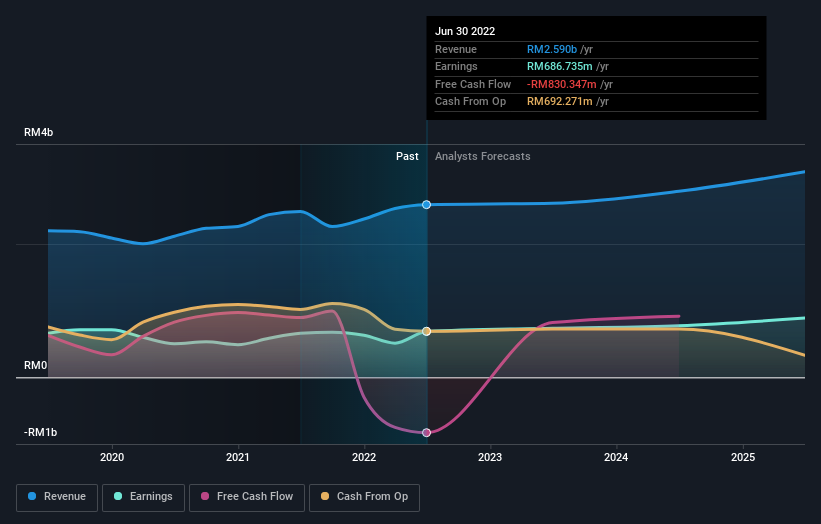Toggle the Free Cash Flow legend button
Viewport: 821px width, 524px height.
[x=247, y=497]
